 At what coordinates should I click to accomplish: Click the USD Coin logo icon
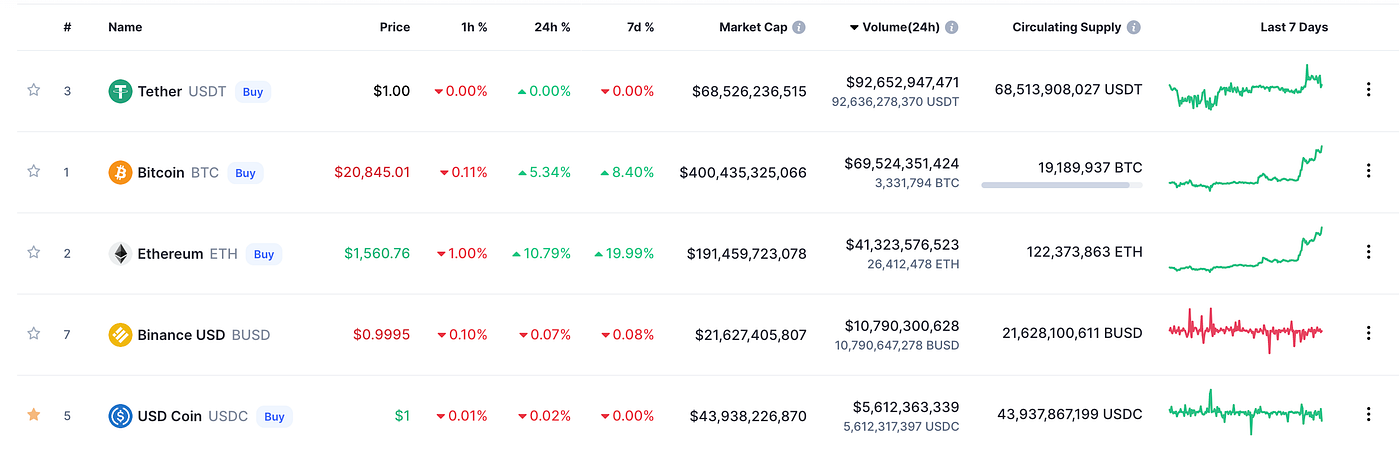pyautogui.click(x=120, y=416)
